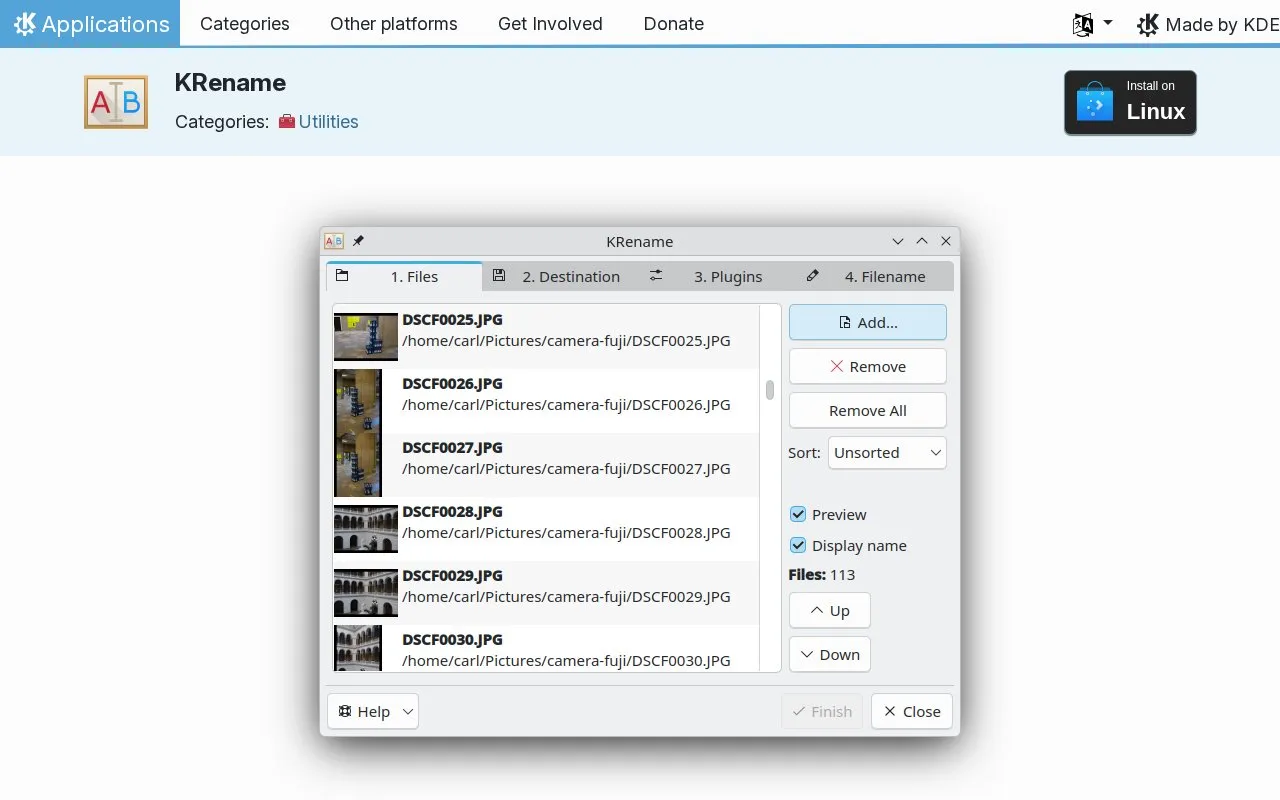Switch to the 4. Filename tab
The image size is (1280, 800).
tap(875, 277)
